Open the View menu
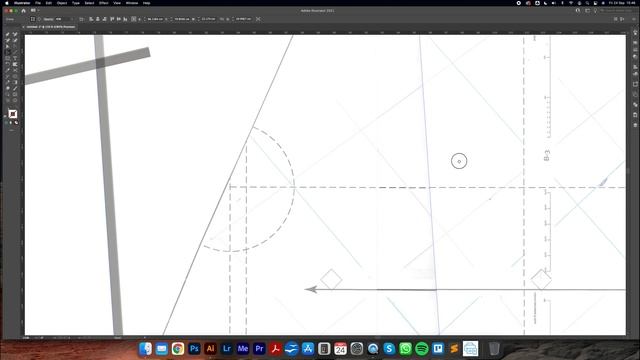 point(117,3)
